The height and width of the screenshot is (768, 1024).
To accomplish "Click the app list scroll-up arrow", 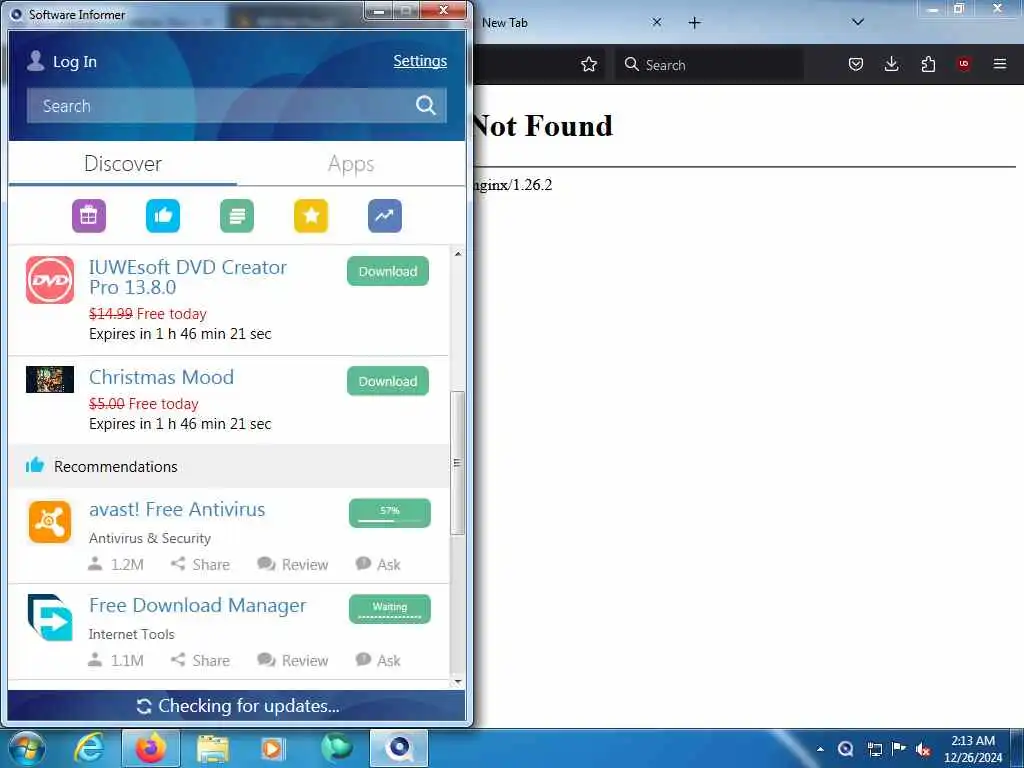I will click(458, 253).
